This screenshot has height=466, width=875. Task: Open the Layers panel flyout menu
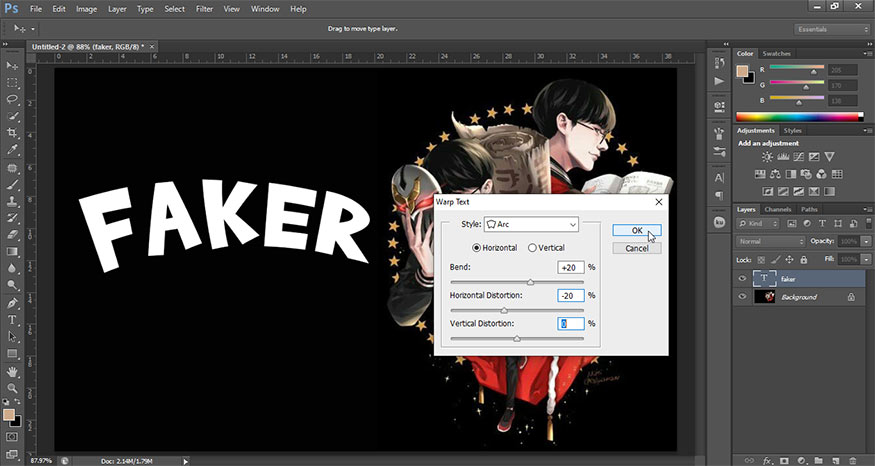point(867,209)
